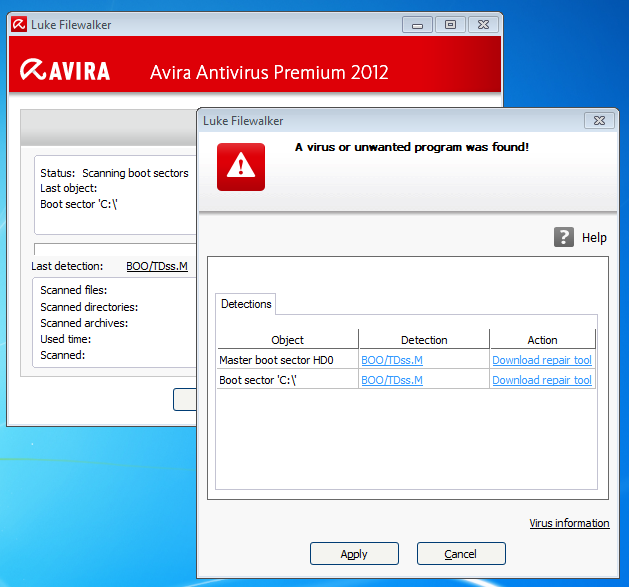629x587 pixels.
Task: Download repair tool for Boot sector 'C:\'
Action: 542,380
